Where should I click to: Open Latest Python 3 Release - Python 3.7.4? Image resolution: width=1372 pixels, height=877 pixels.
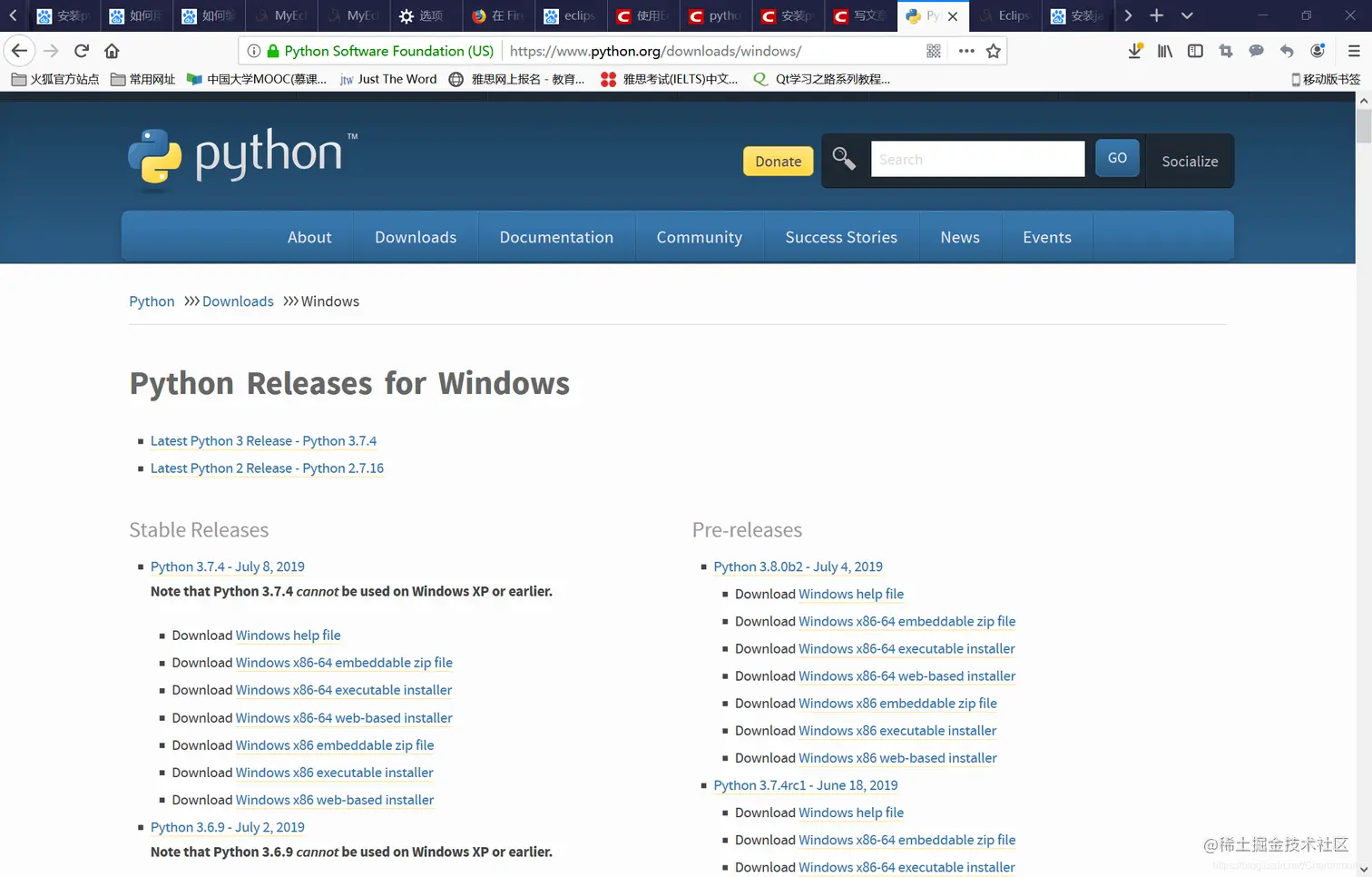(263, 441)
